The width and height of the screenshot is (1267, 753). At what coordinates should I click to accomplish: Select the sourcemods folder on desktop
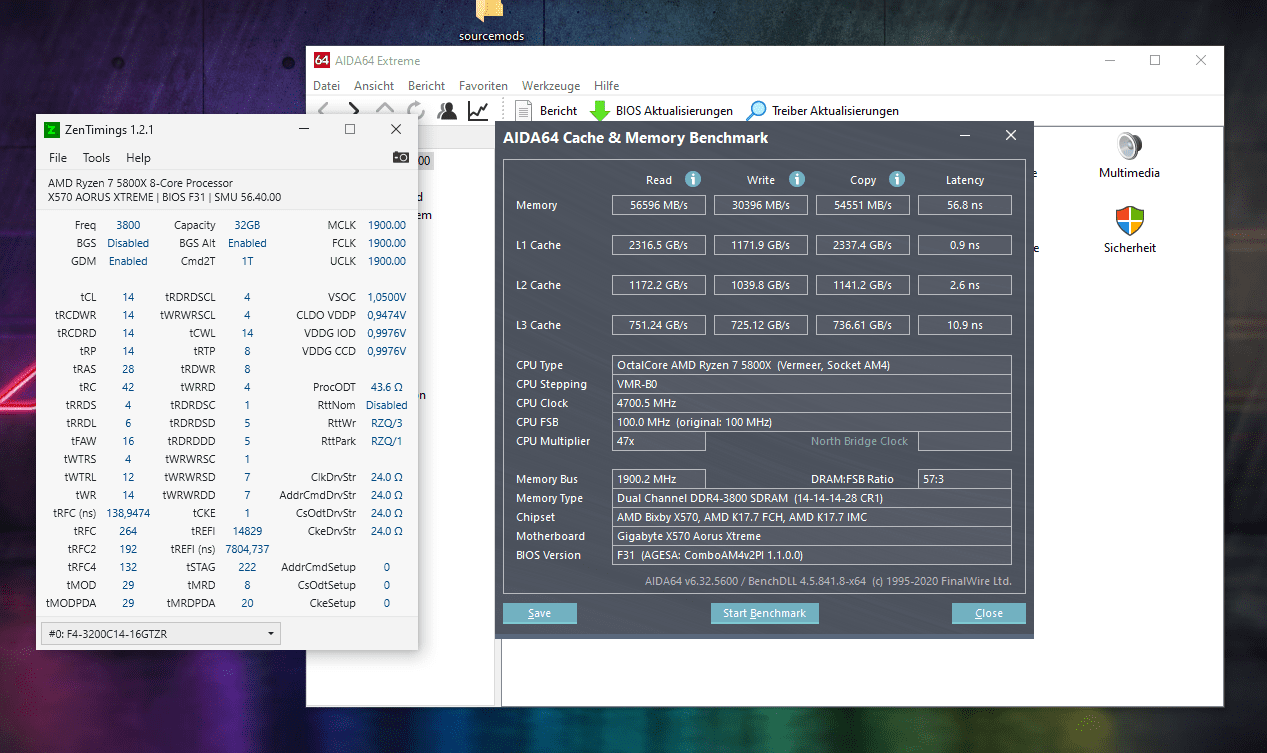coord(491,21)
